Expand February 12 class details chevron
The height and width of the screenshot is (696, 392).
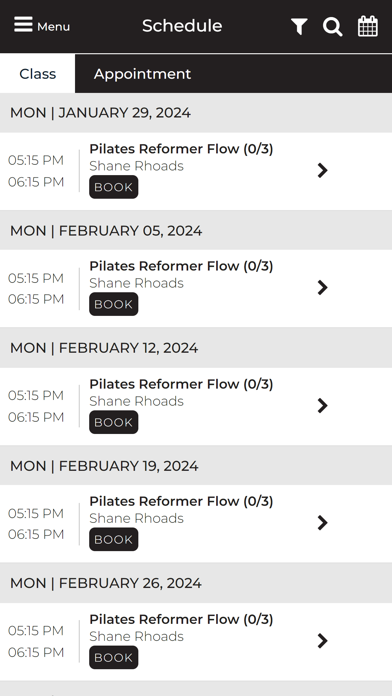point(323,405)
